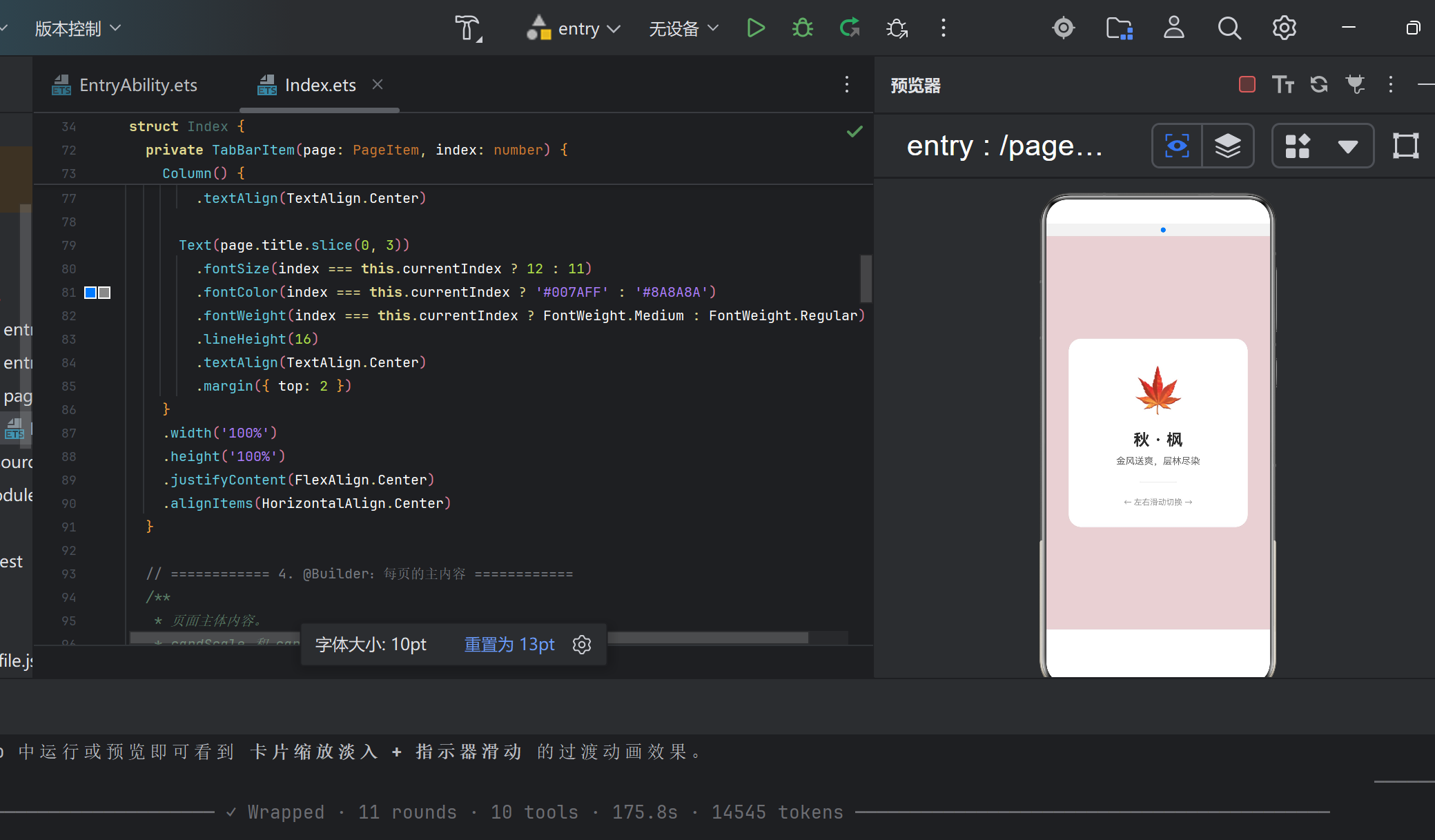Click the gray color swatch on line 81

104,293
